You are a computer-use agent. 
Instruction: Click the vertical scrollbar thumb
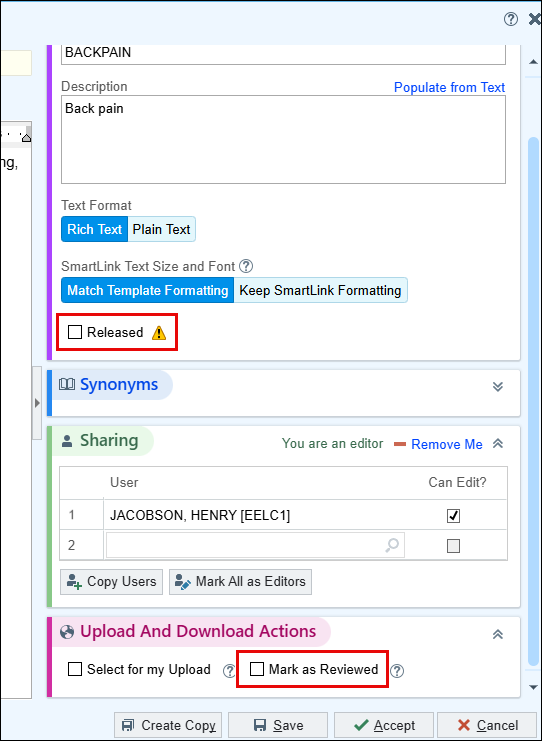point(533,400)
